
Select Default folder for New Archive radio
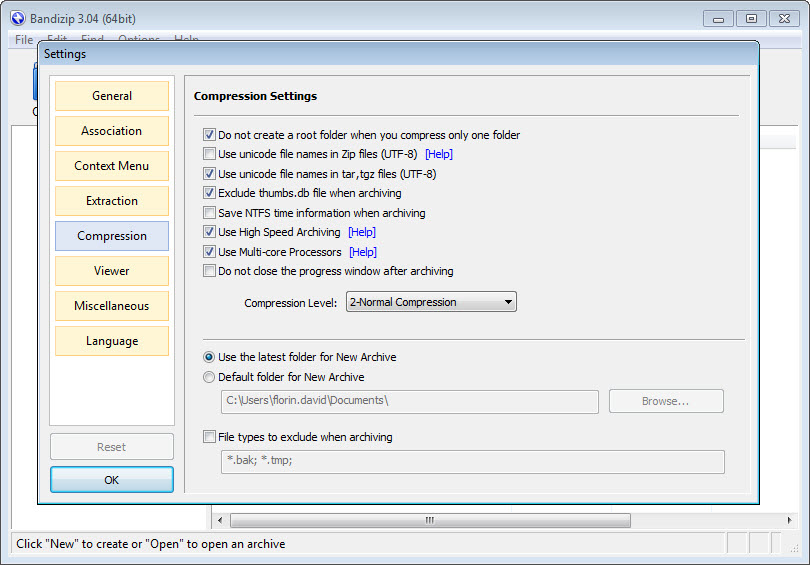(209, 377)
